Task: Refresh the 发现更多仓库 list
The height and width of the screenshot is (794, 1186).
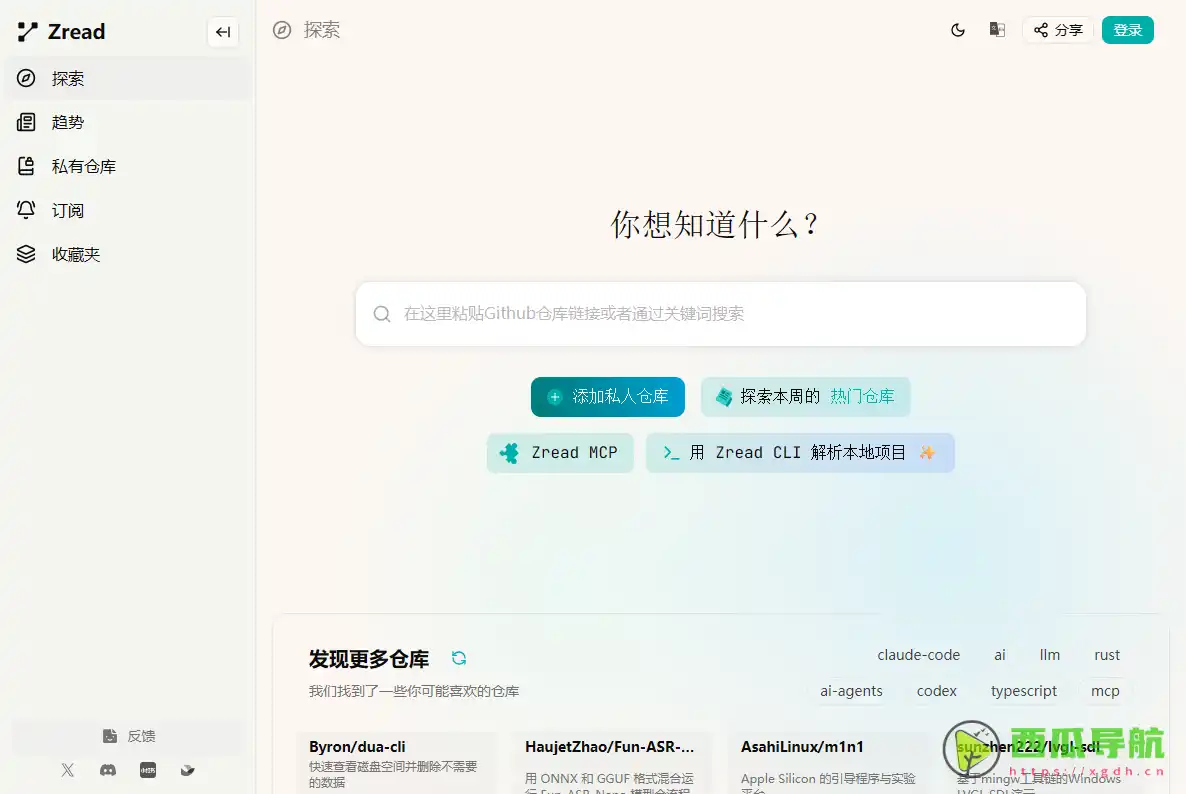Action: pyautogui.click(x=459, y=658)
